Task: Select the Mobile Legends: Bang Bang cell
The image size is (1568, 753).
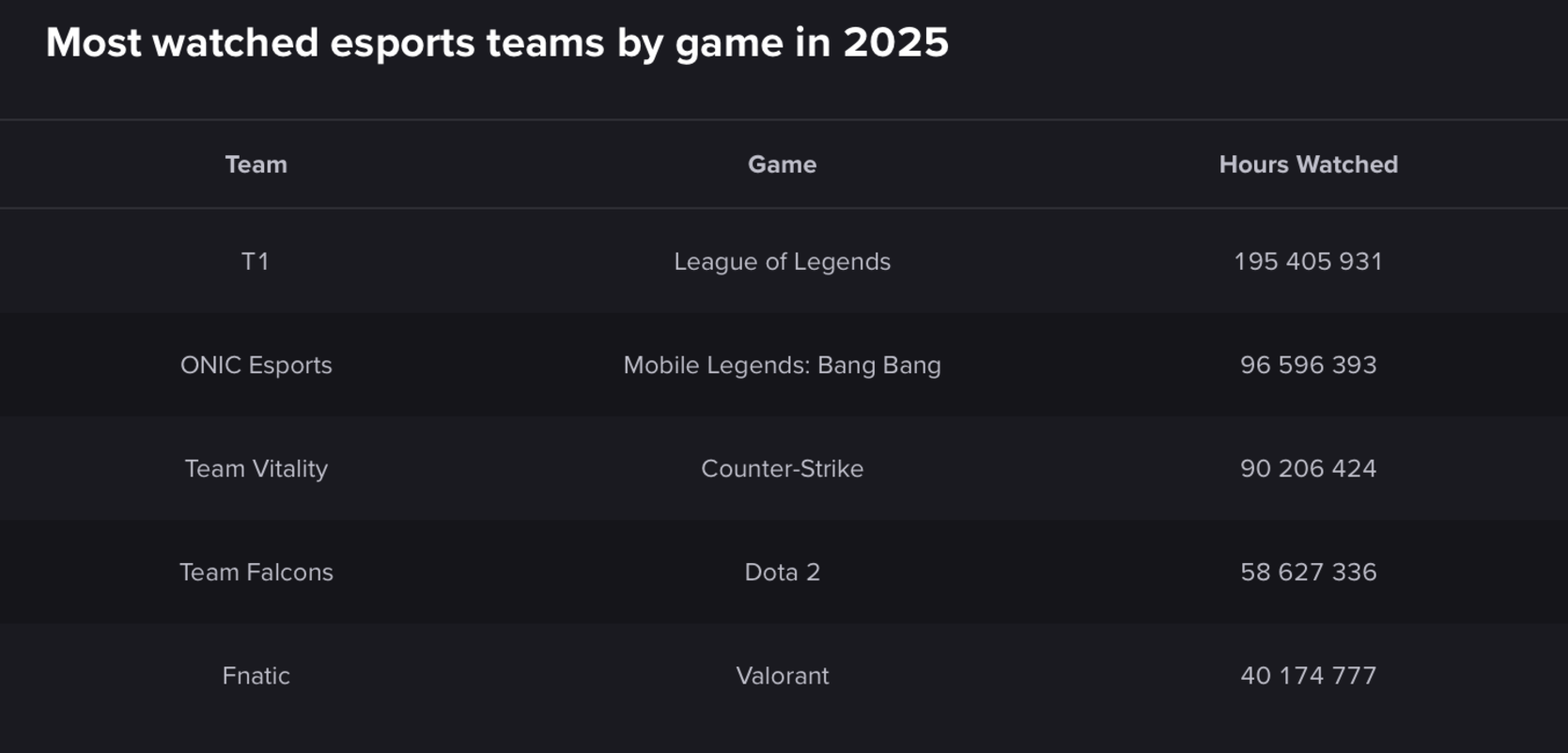Action: click(x=782, y=365)
